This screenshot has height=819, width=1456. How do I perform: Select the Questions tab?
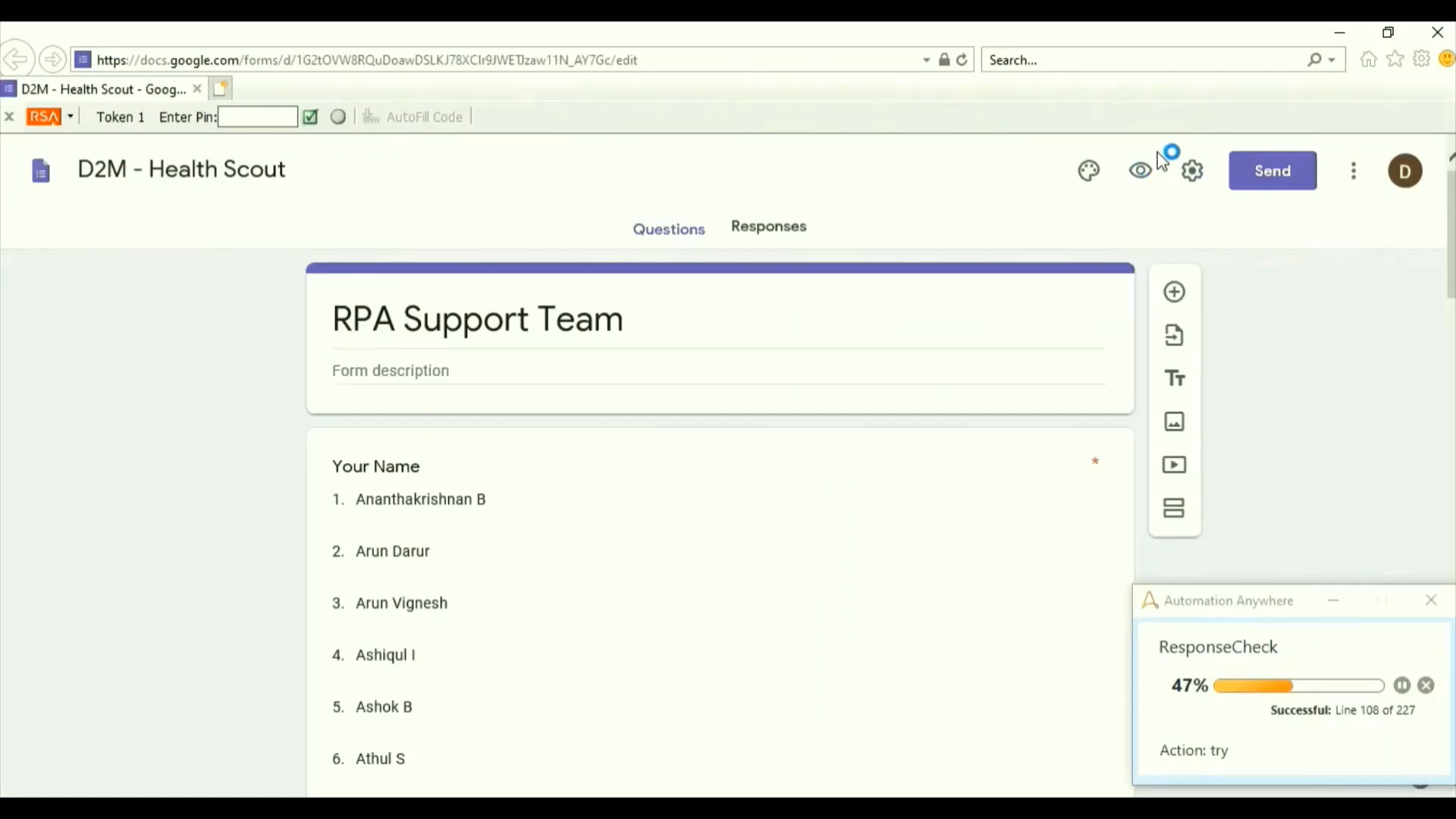669,229
